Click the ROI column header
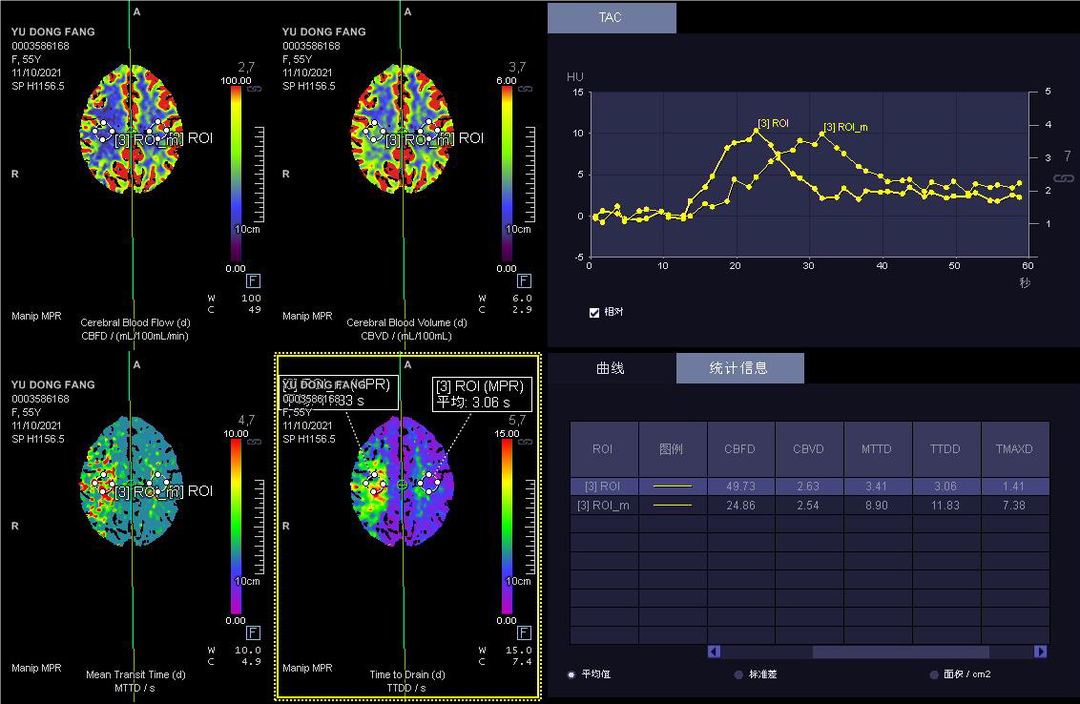This screenshot has width=1080, height=704. pos(603,449)
